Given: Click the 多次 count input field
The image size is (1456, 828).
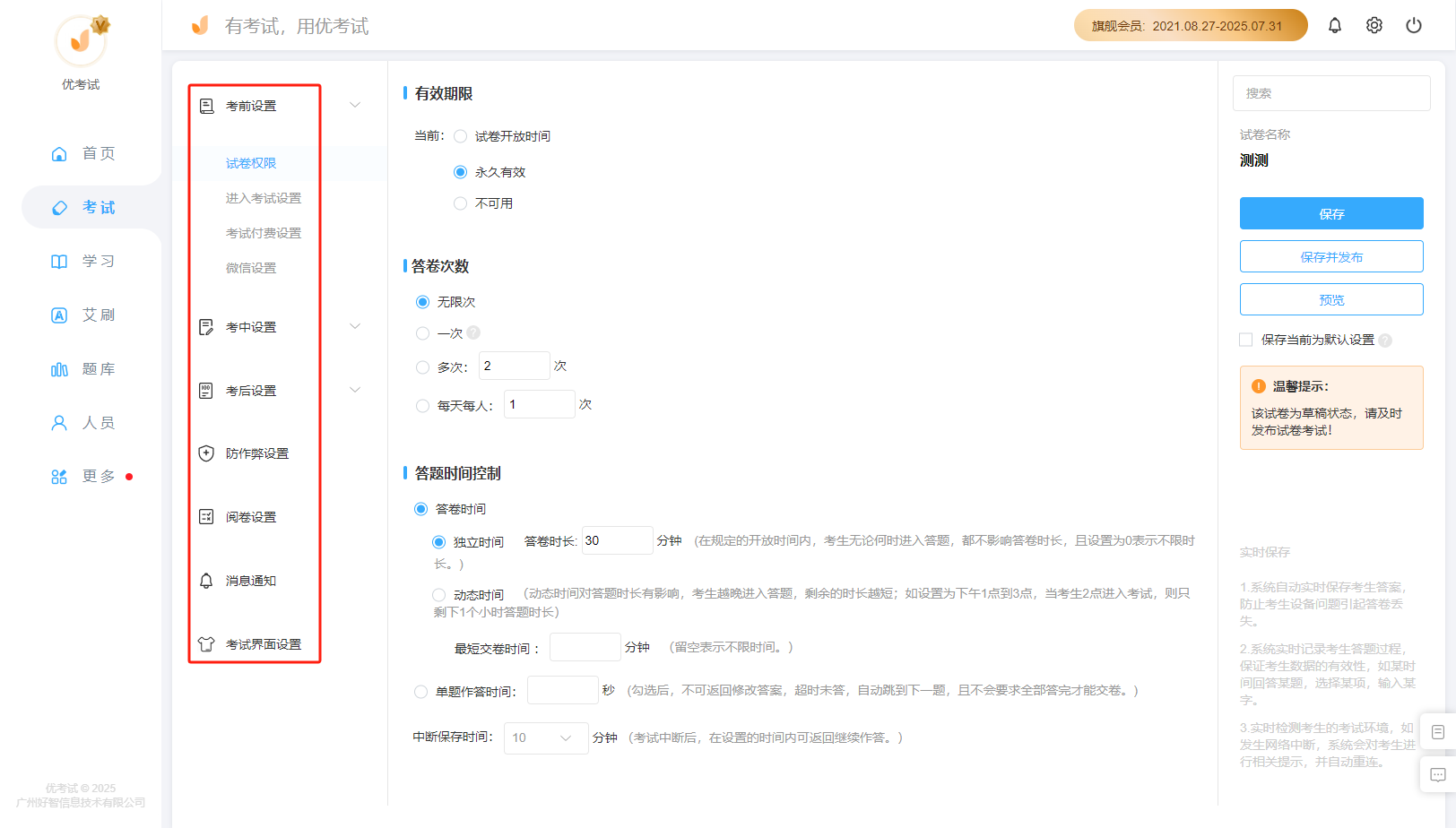Looking at the screenshot, I should click(514, 366).
